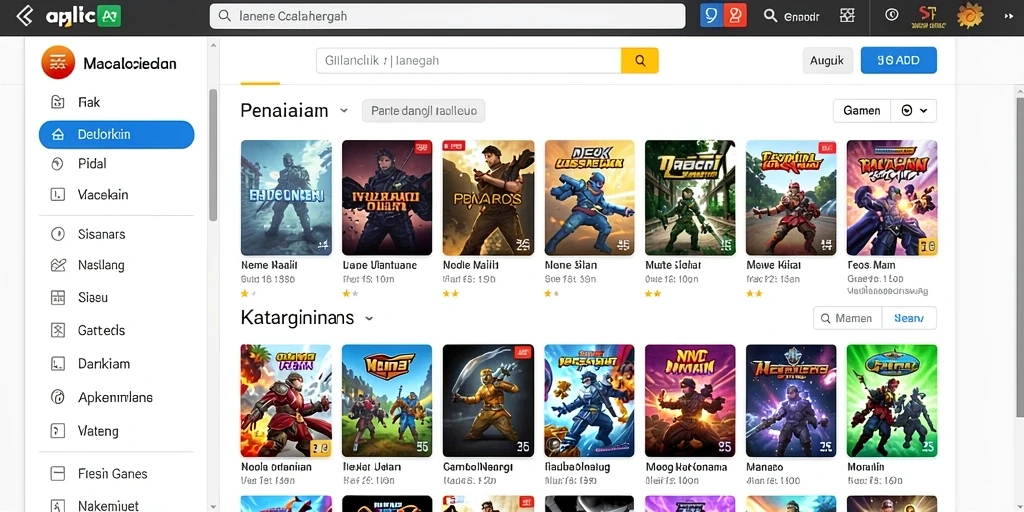Open the Mone Silan game thumbnail

coord(589,197)
